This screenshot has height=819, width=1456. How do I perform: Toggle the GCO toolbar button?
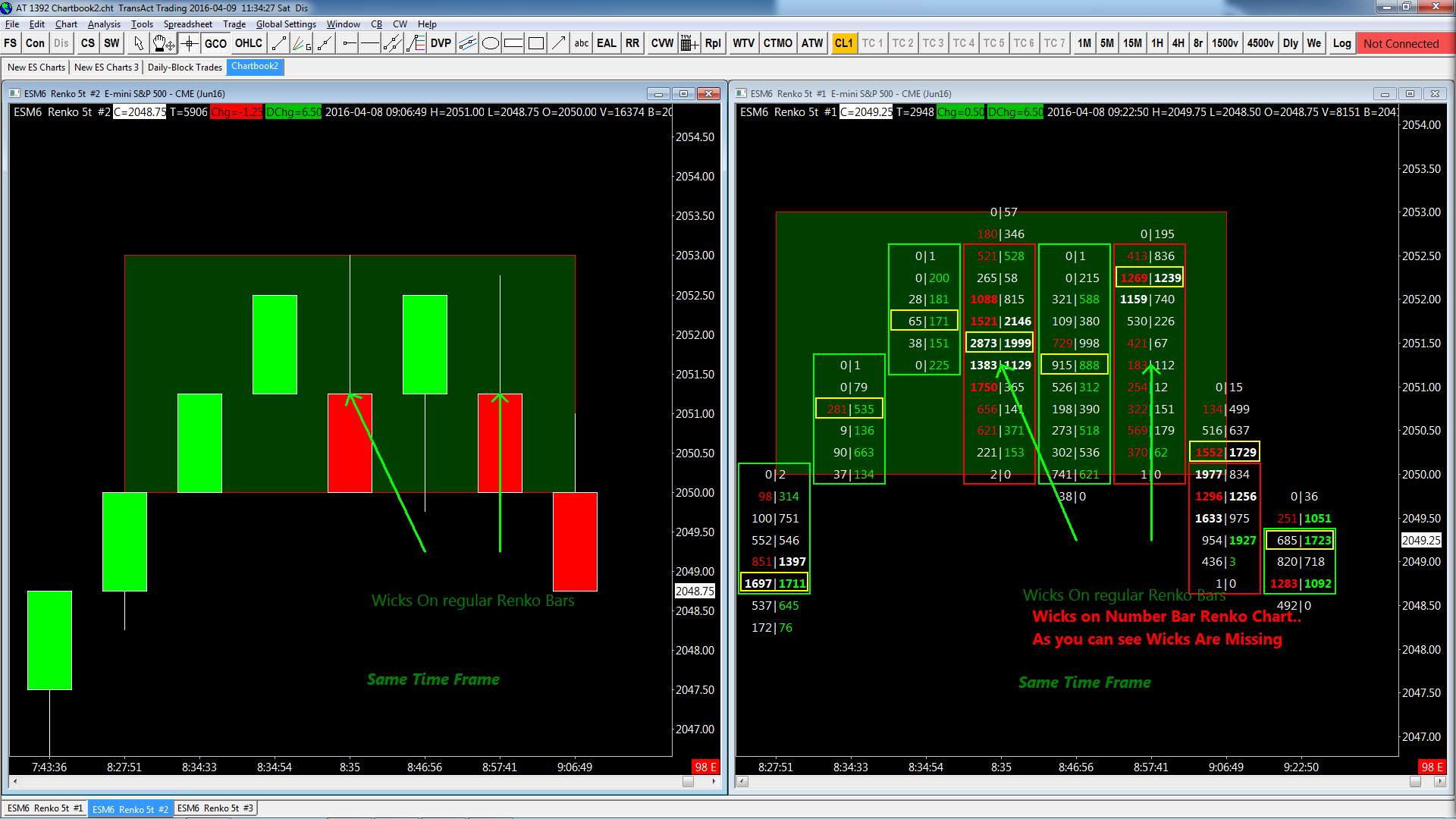(215, 43)
